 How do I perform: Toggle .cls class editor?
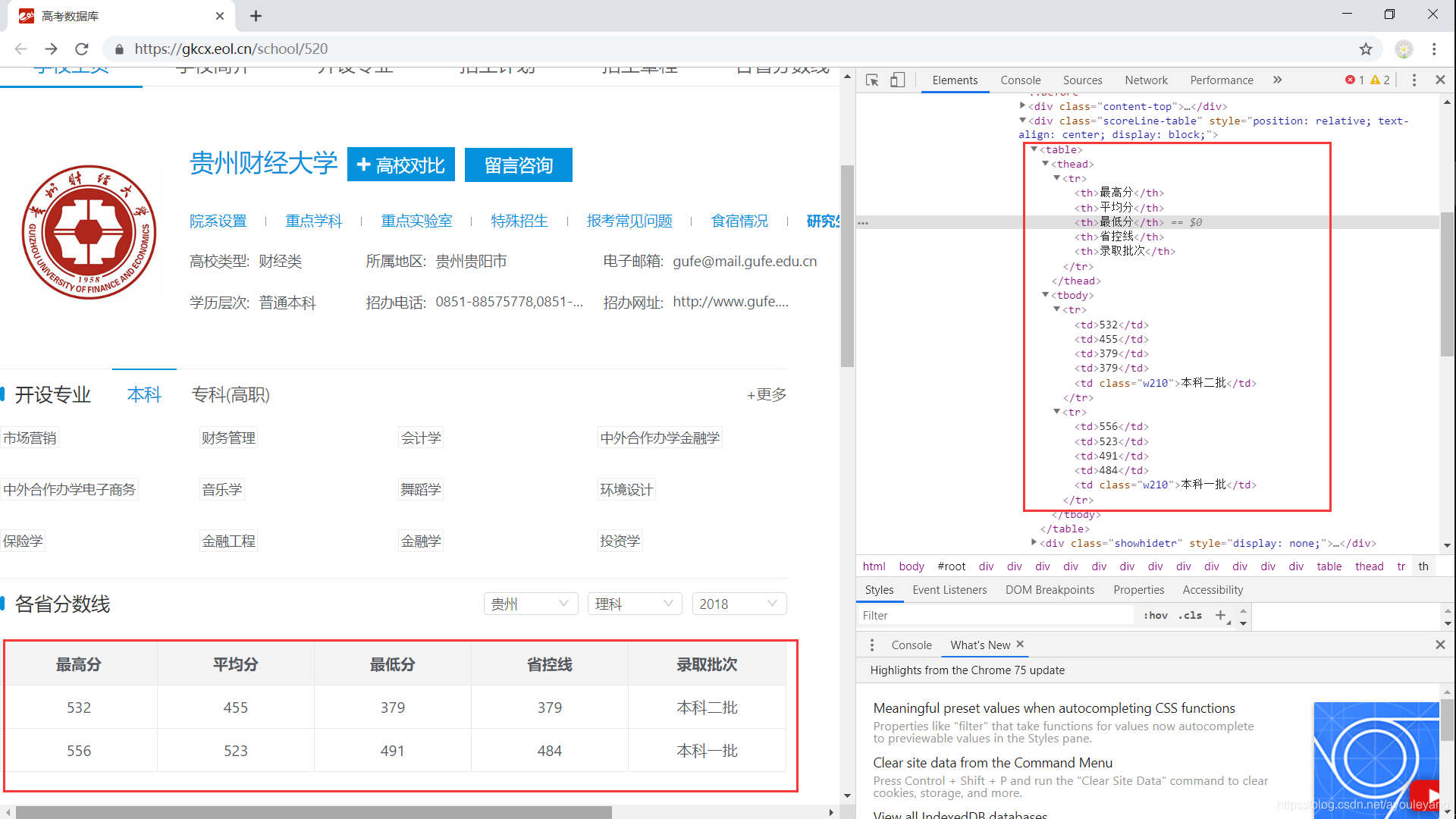click(1191, 615)
